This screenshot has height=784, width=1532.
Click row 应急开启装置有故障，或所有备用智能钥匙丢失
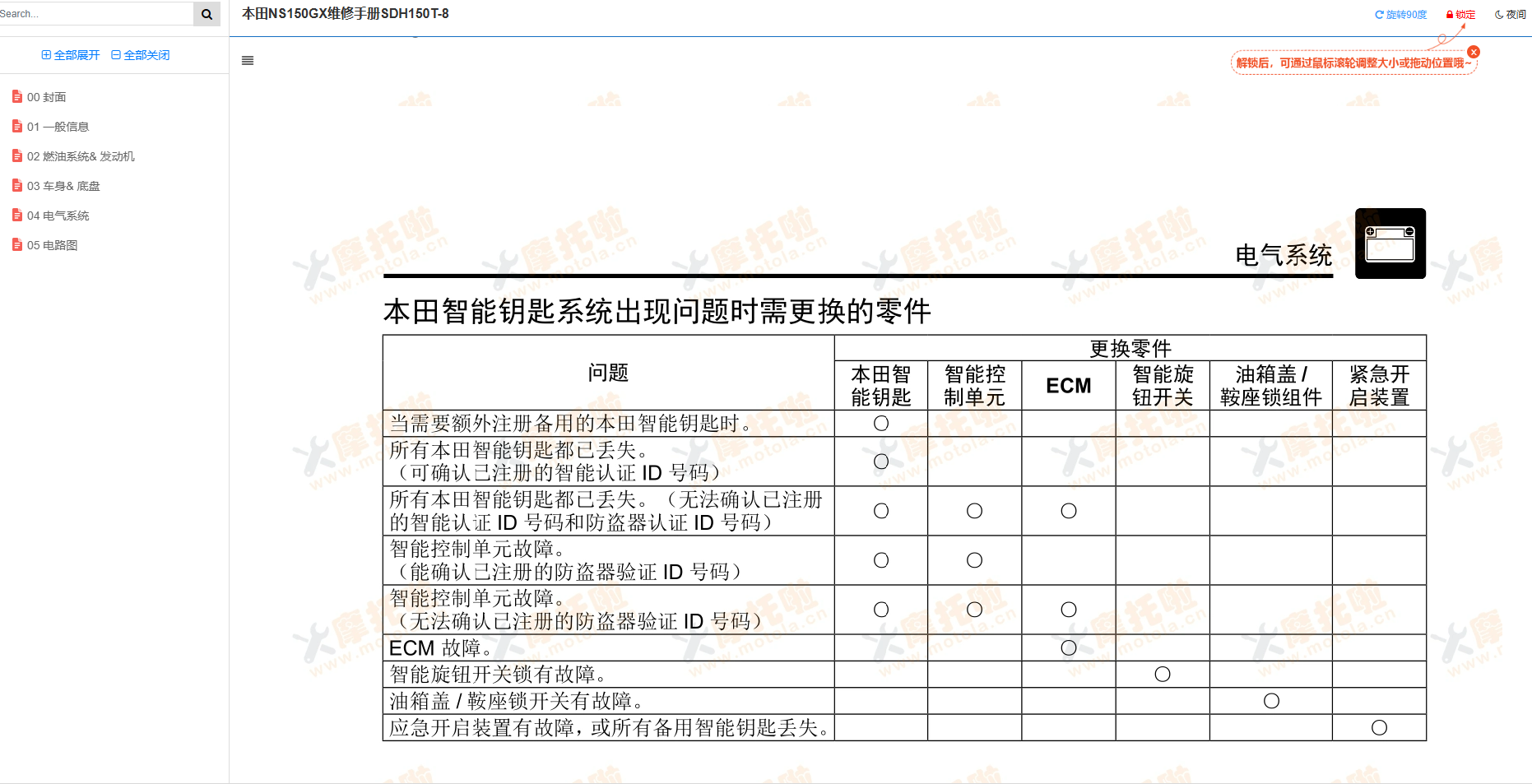[x=904, y=728]
